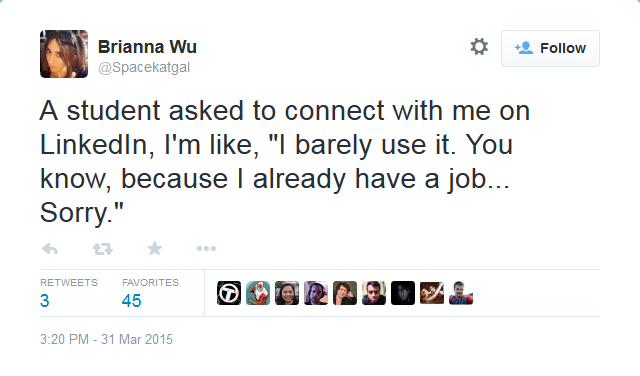
Task: Open Brianna Wu's profile picture
Action: pyautogui.click(x=64, y=54)
